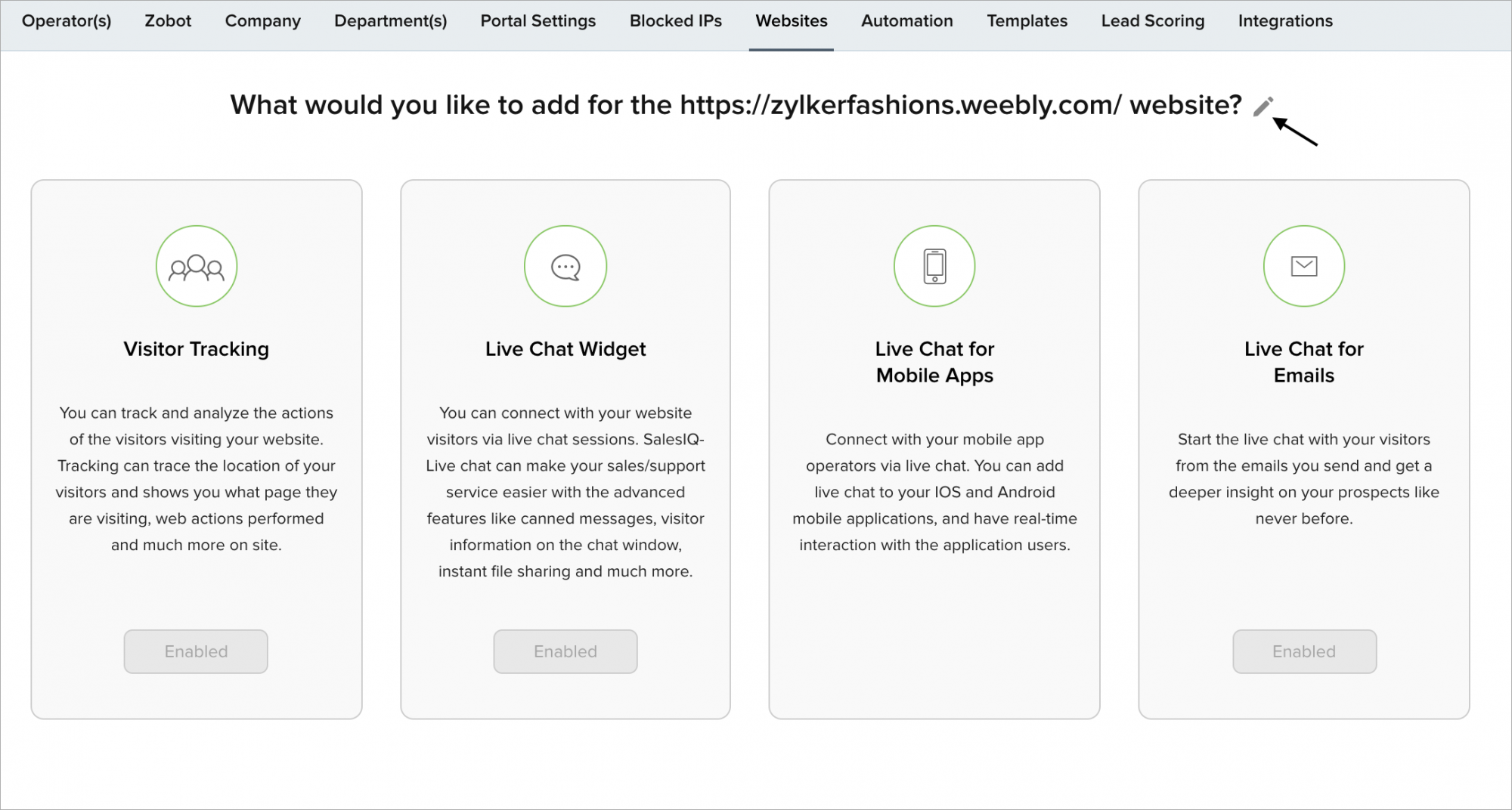Click the Mobile Apps description paragraph
This screenshot has width=1512, height=810.
934,492
